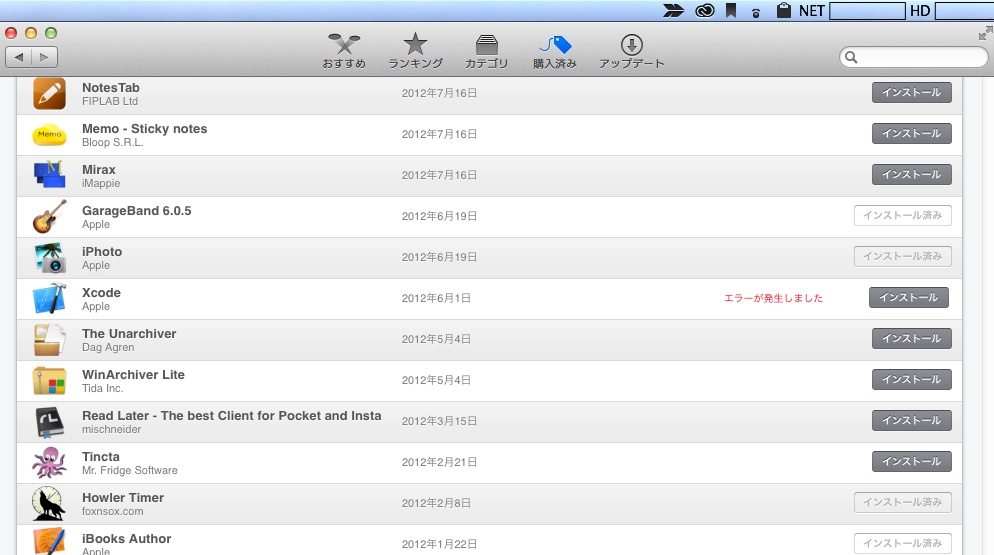Click the bookmark menu bar icon
The height and width of the screenshot is (555, 994).
point(731,11)
